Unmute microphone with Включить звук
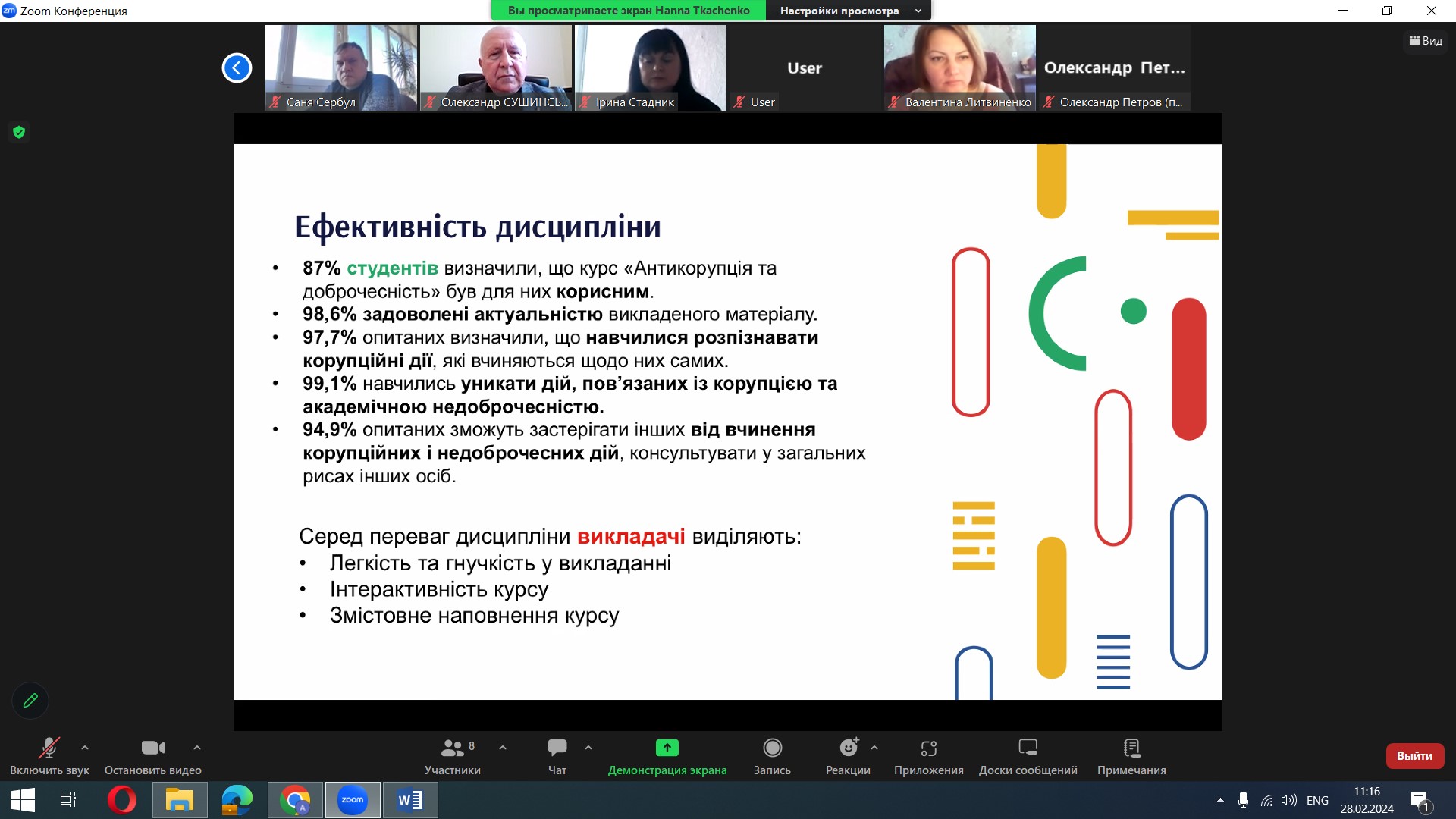Viewport: 1456px width, 819px height. tap(49, 748)
